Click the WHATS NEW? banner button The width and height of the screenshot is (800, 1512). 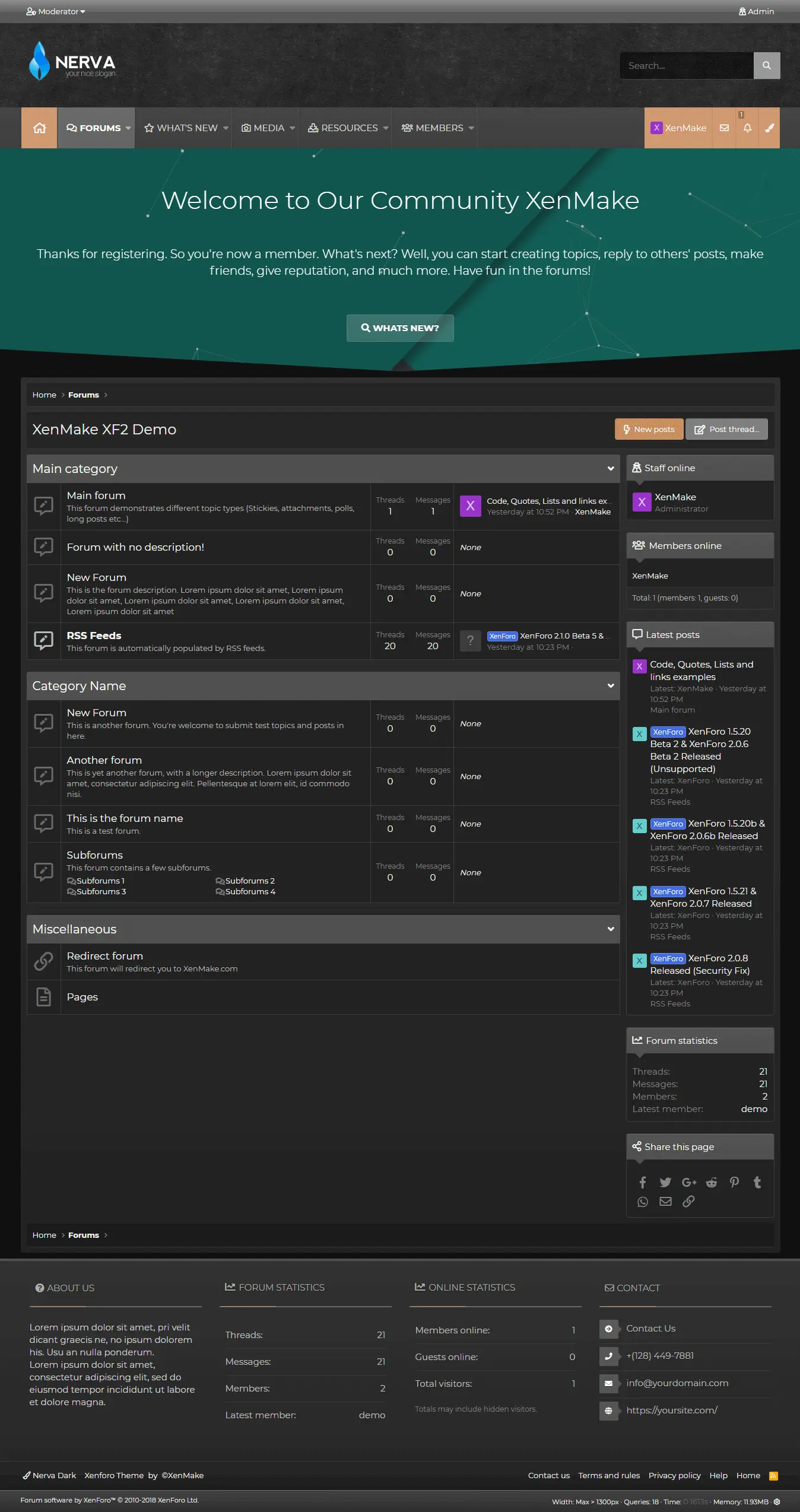(x=400, y=328)
